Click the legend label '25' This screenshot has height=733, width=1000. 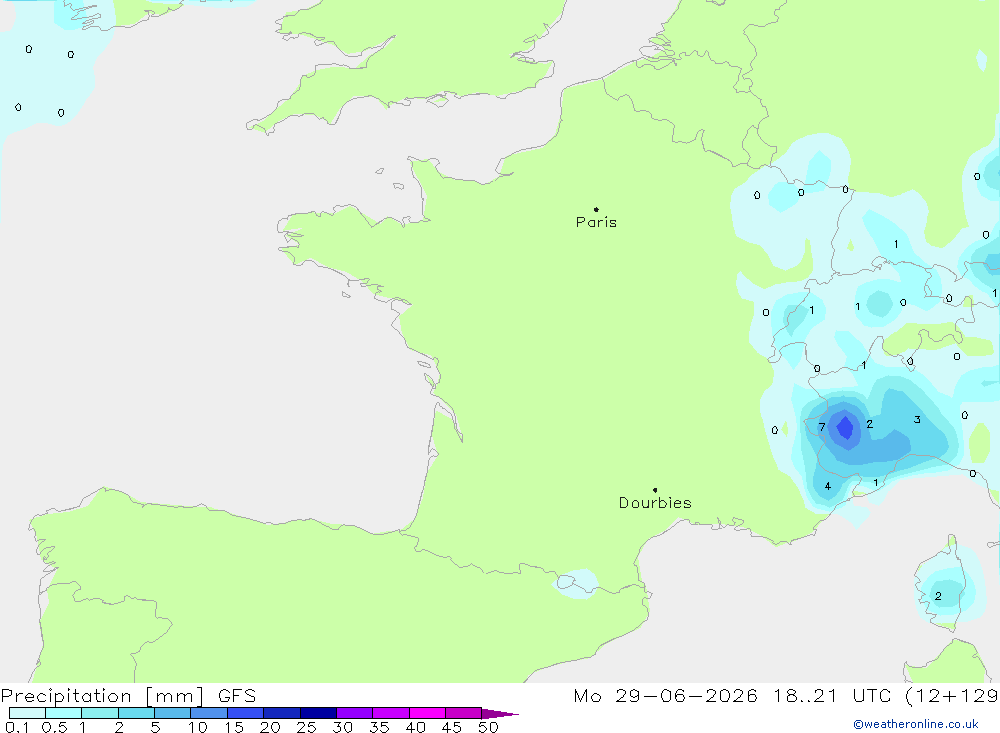[x=306, y=727]
